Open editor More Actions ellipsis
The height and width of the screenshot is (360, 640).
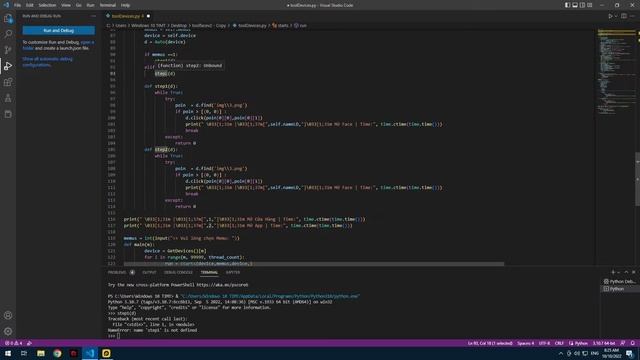click(x=632, y=16)
